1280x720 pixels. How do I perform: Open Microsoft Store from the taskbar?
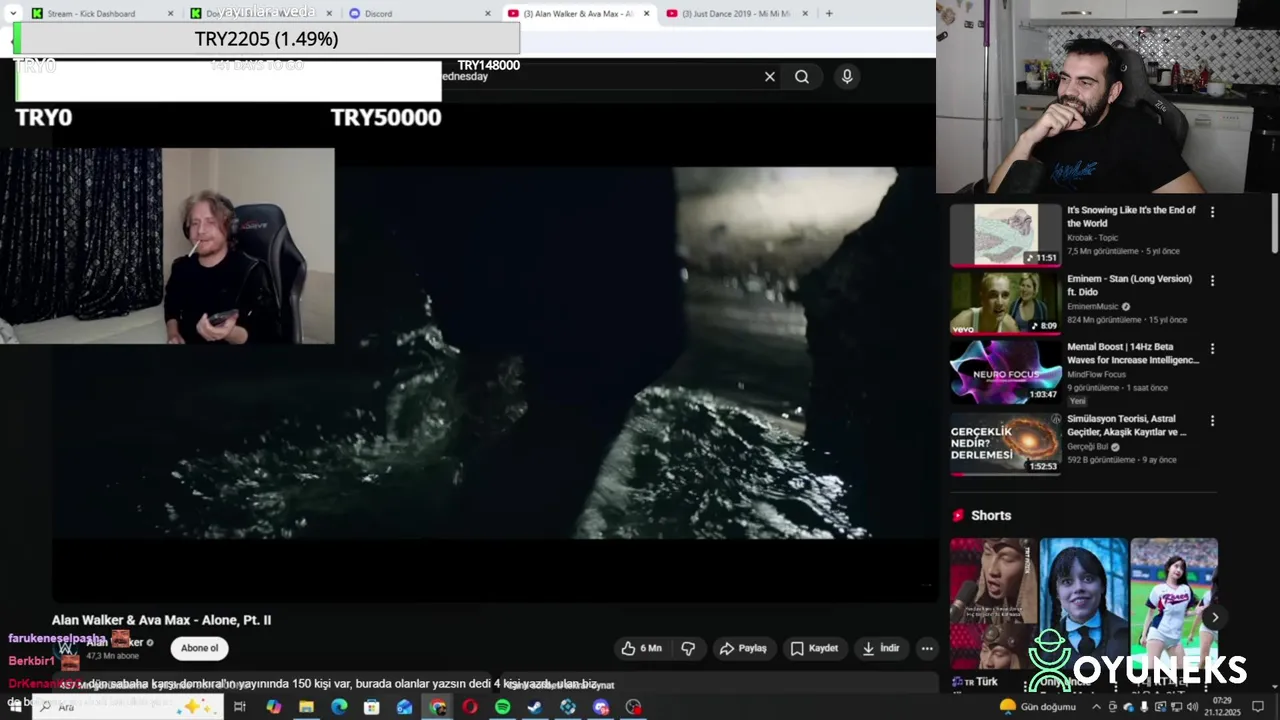click(372, 707)
